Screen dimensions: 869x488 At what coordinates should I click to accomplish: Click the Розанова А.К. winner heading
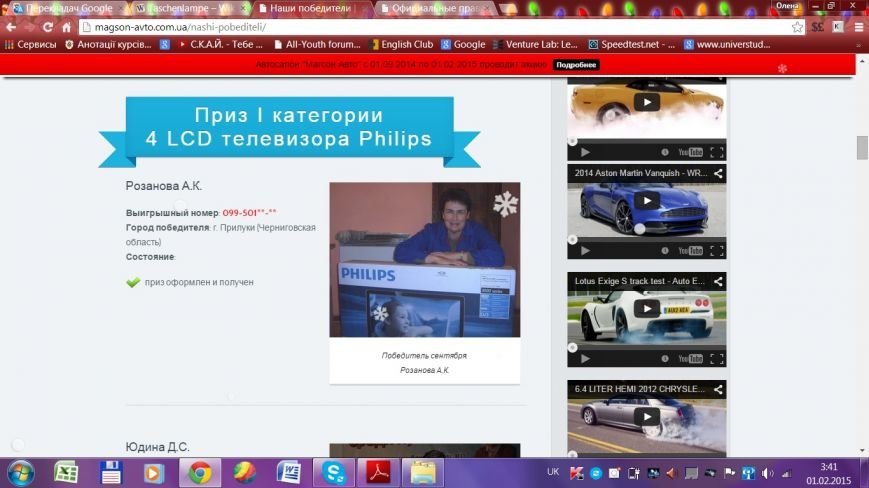(x=163, y=186)
